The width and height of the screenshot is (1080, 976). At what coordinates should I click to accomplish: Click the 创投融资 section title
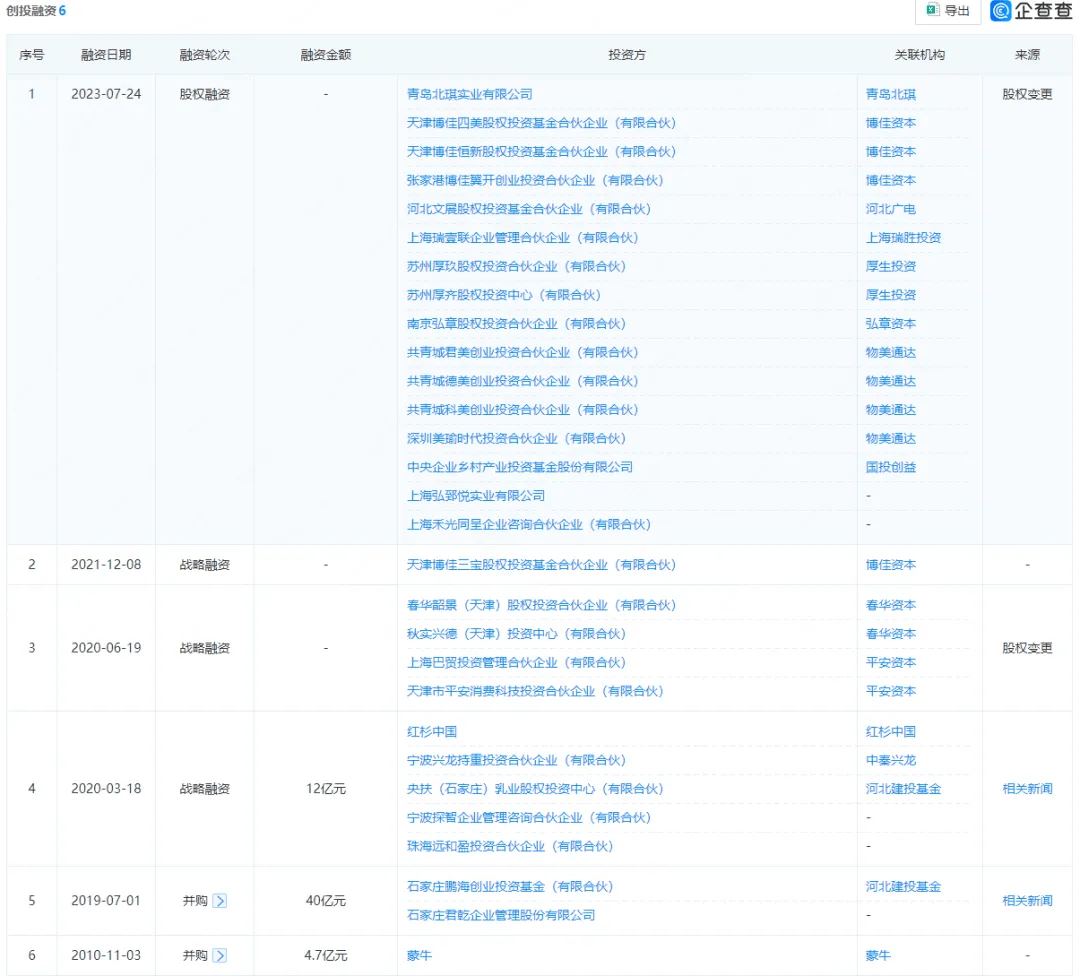[31, 11]
